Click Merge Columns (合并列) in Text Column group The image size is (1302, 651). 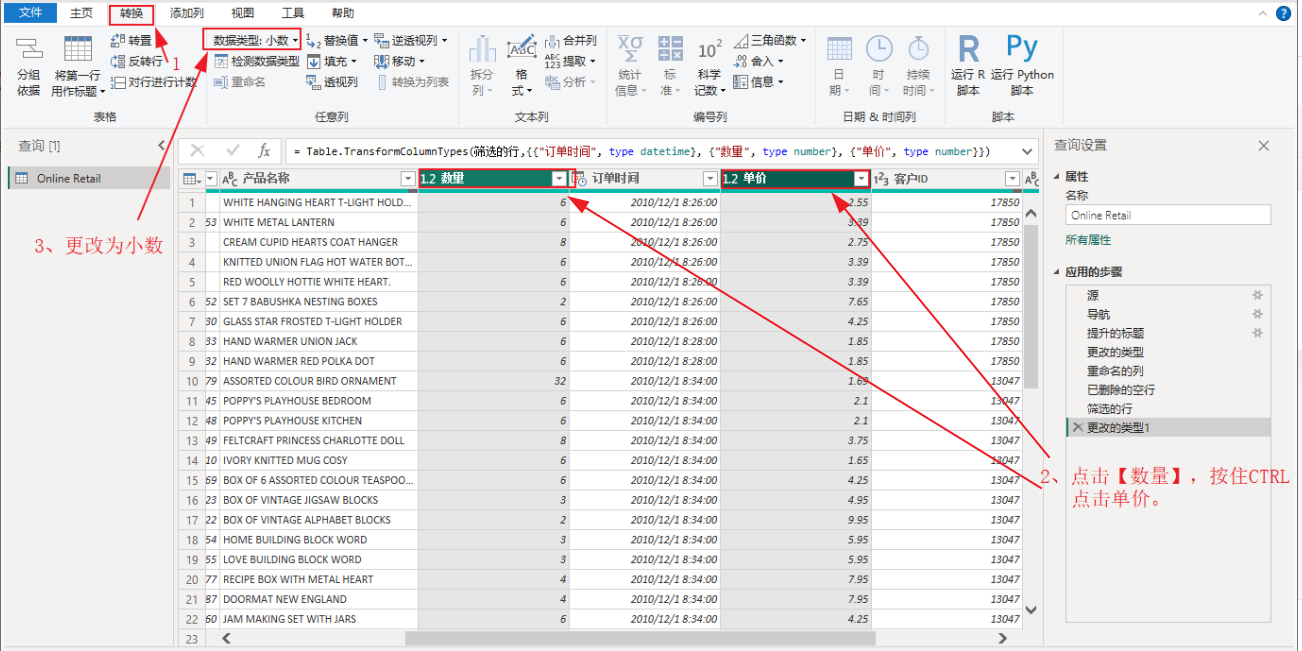tap(570, 41)
